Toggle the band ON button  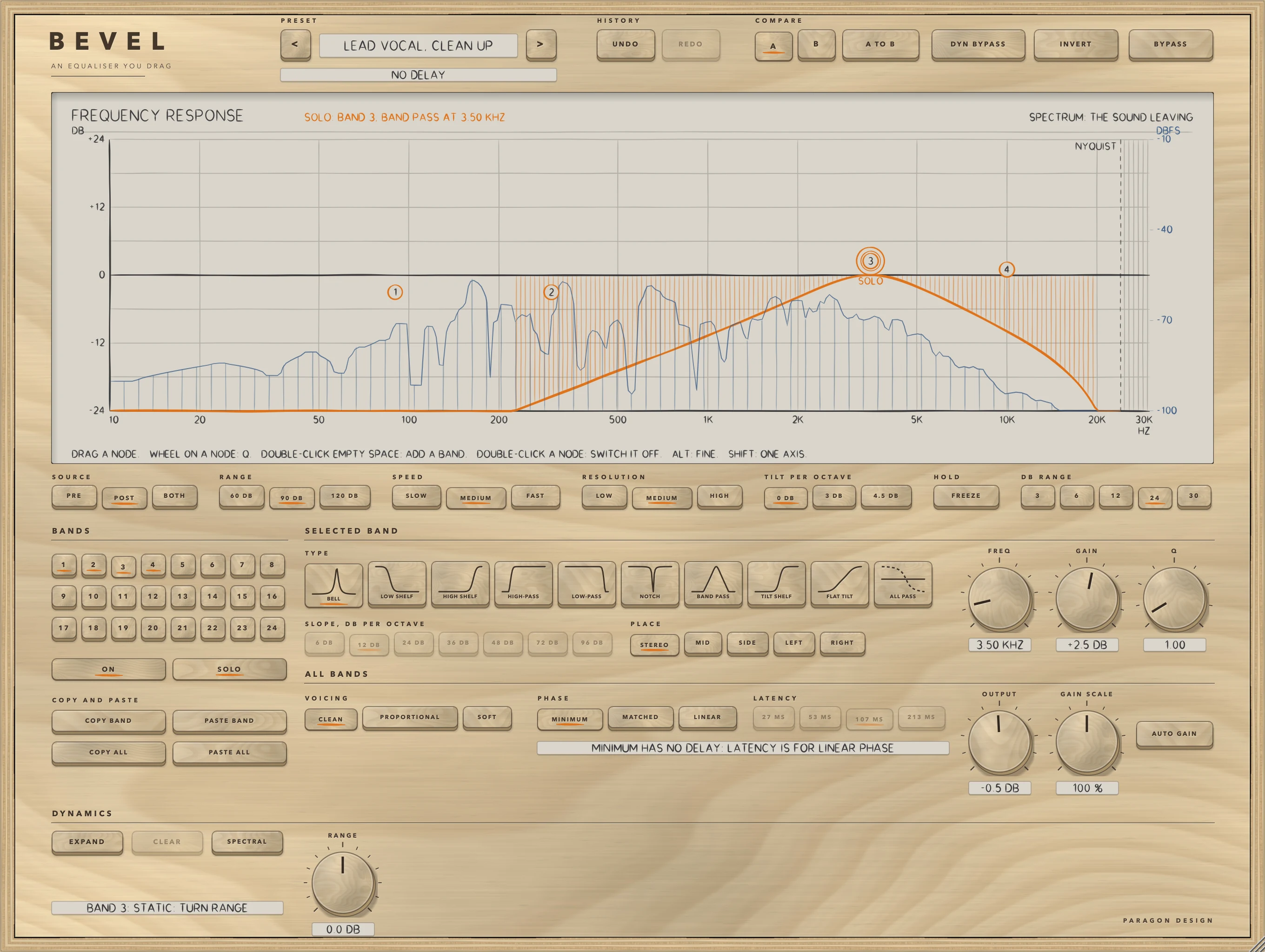tap(109, 669)
